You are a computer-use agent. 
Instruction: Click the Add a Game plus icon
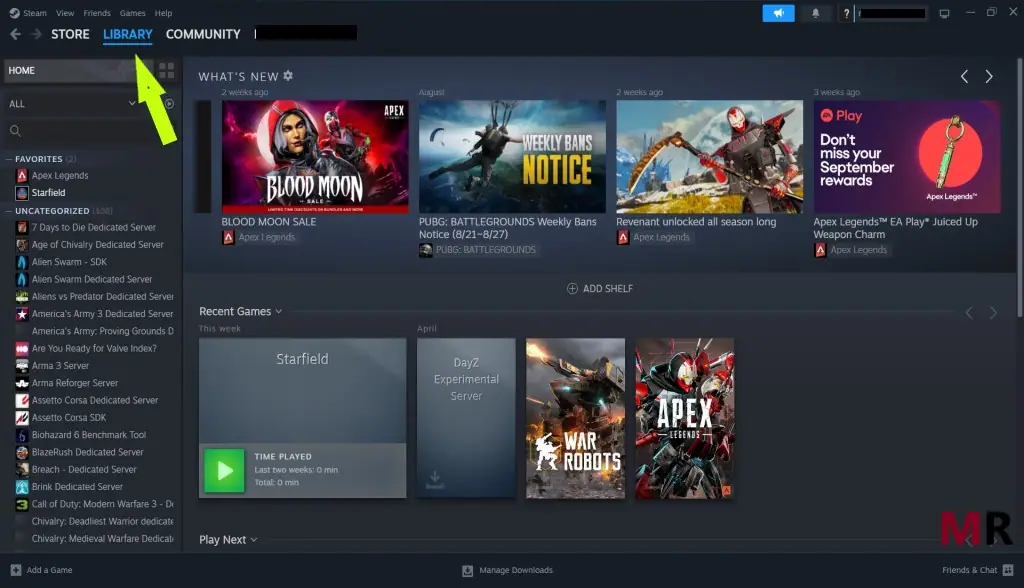click(x=16, y=570)
